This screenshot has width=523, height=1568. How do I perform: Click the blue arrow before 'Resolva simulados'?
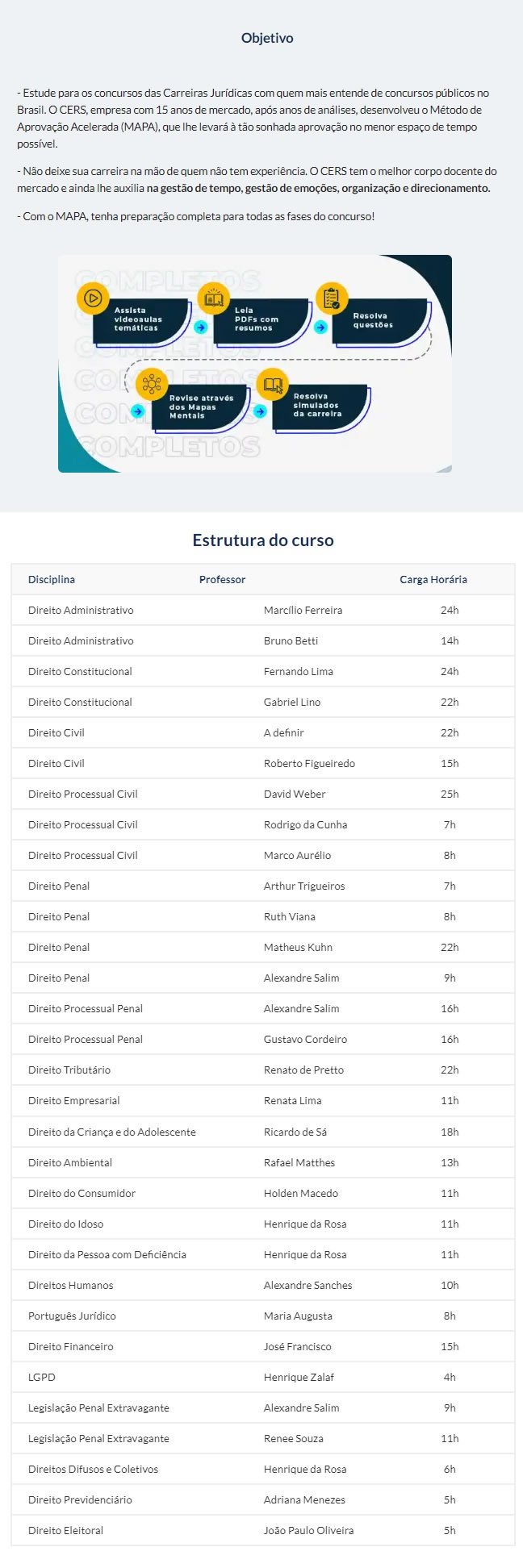pos(259,411)
